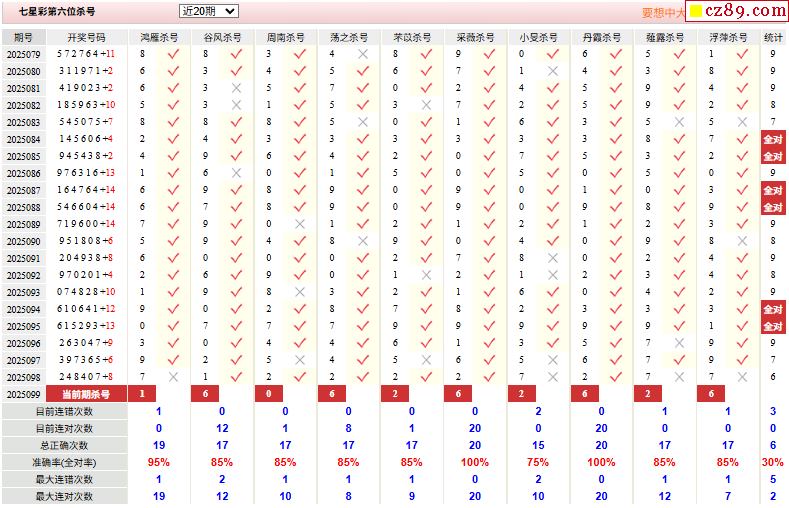Click draw number 976316+13
The width and height of the screenshot is (789, 508).
[x=86, y=173]
